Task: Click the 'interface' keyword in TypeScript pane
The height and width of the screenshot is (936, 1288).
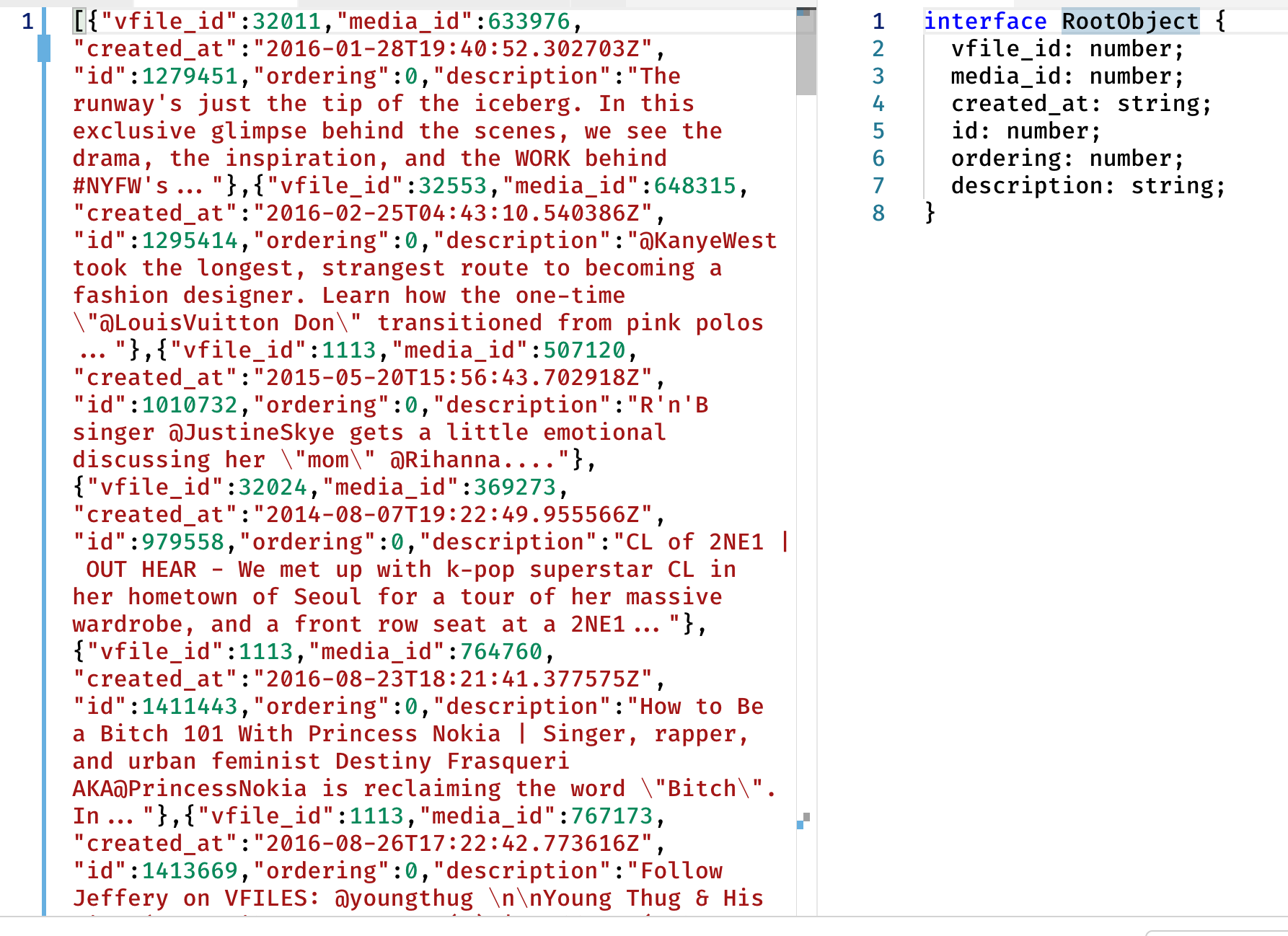Action: (x=984, y=22)
